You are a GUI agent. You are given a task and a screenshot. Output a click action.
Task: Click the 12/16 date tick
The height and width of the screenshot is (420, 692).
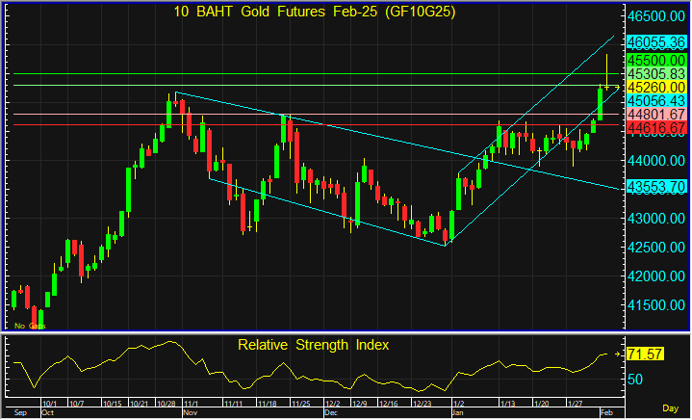coord(389,404)
